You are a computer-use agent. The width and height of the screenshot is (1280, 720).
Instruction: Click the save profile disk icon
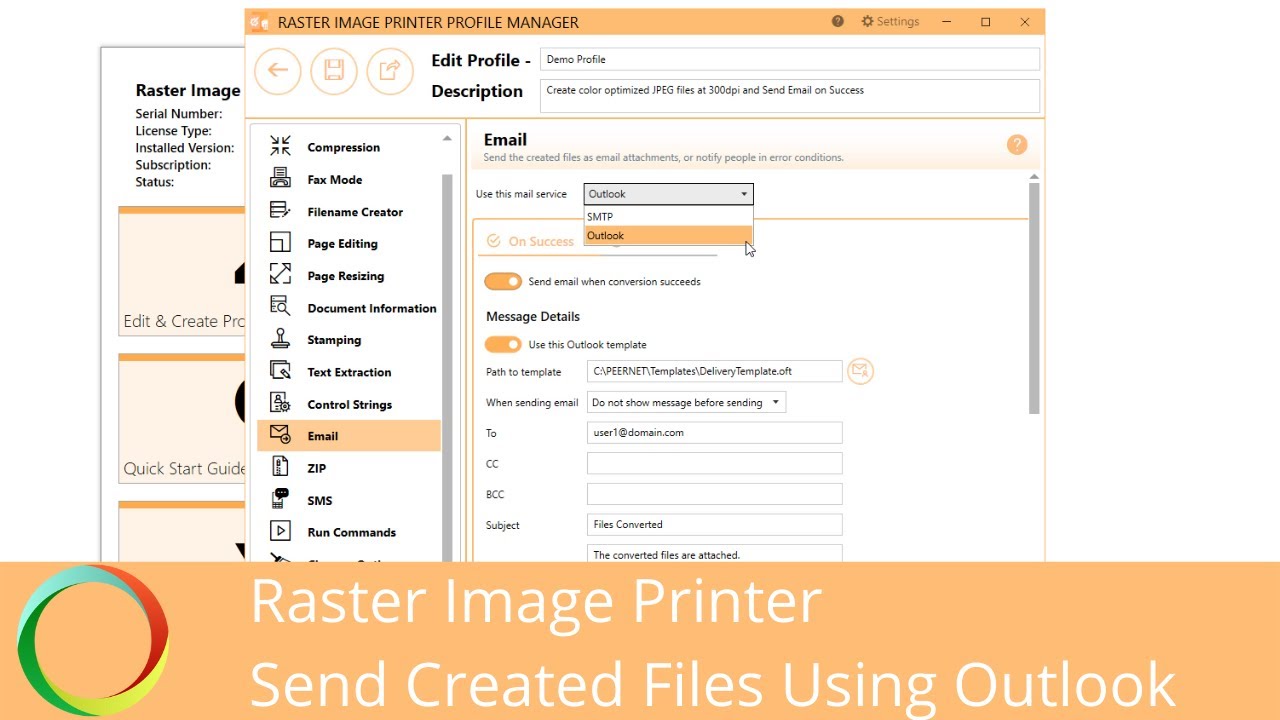tap(334, 70)
